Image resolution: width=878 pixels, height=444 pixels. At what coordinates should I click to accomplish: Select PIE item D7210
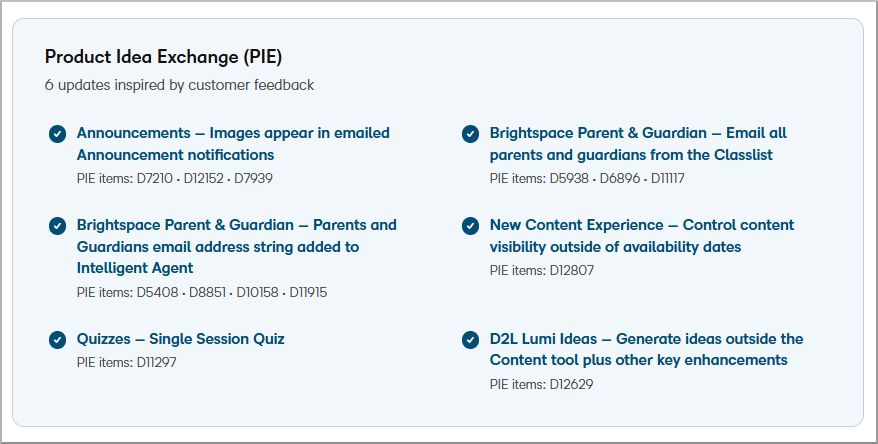point(155,179)
